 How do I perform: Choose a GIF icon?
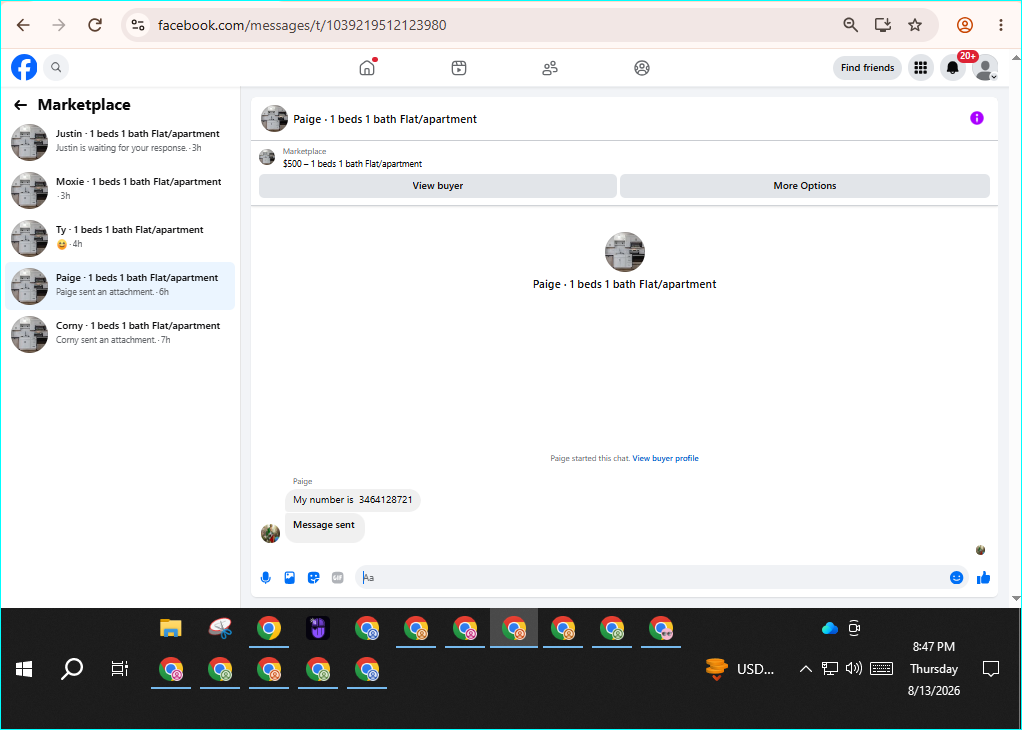pos(338,577)
